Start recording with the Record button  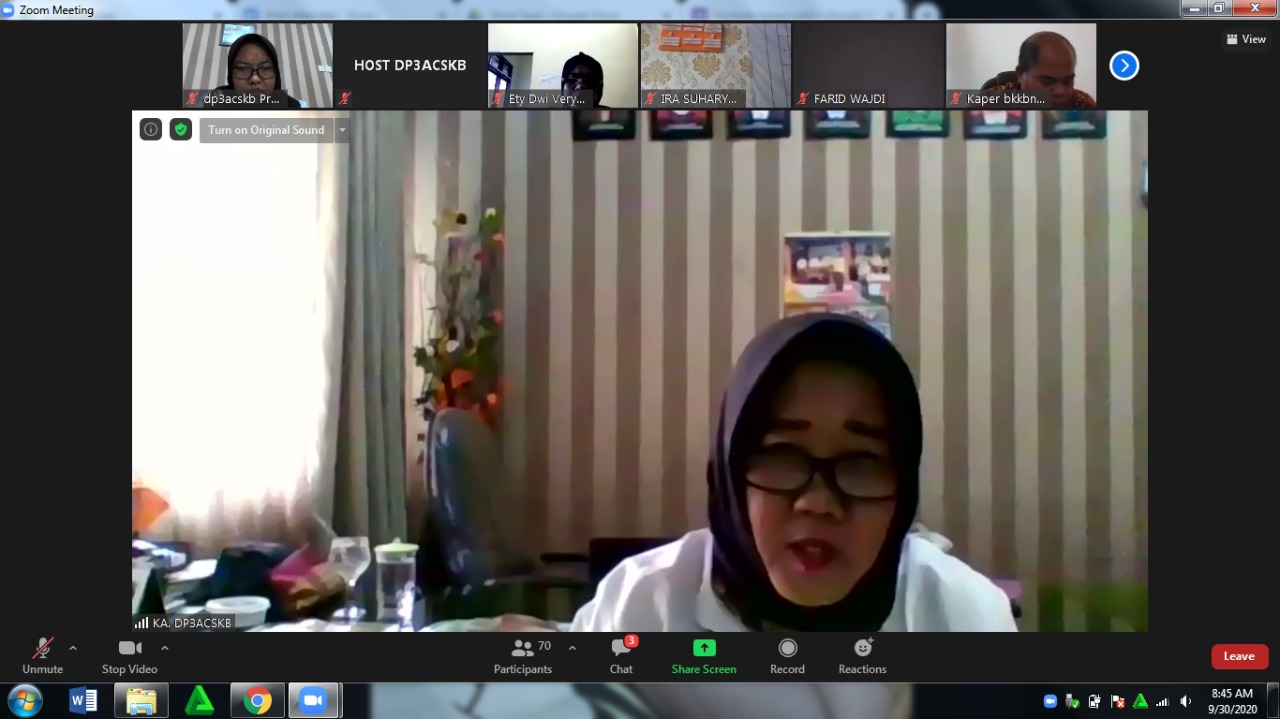(x=787, y=656)
